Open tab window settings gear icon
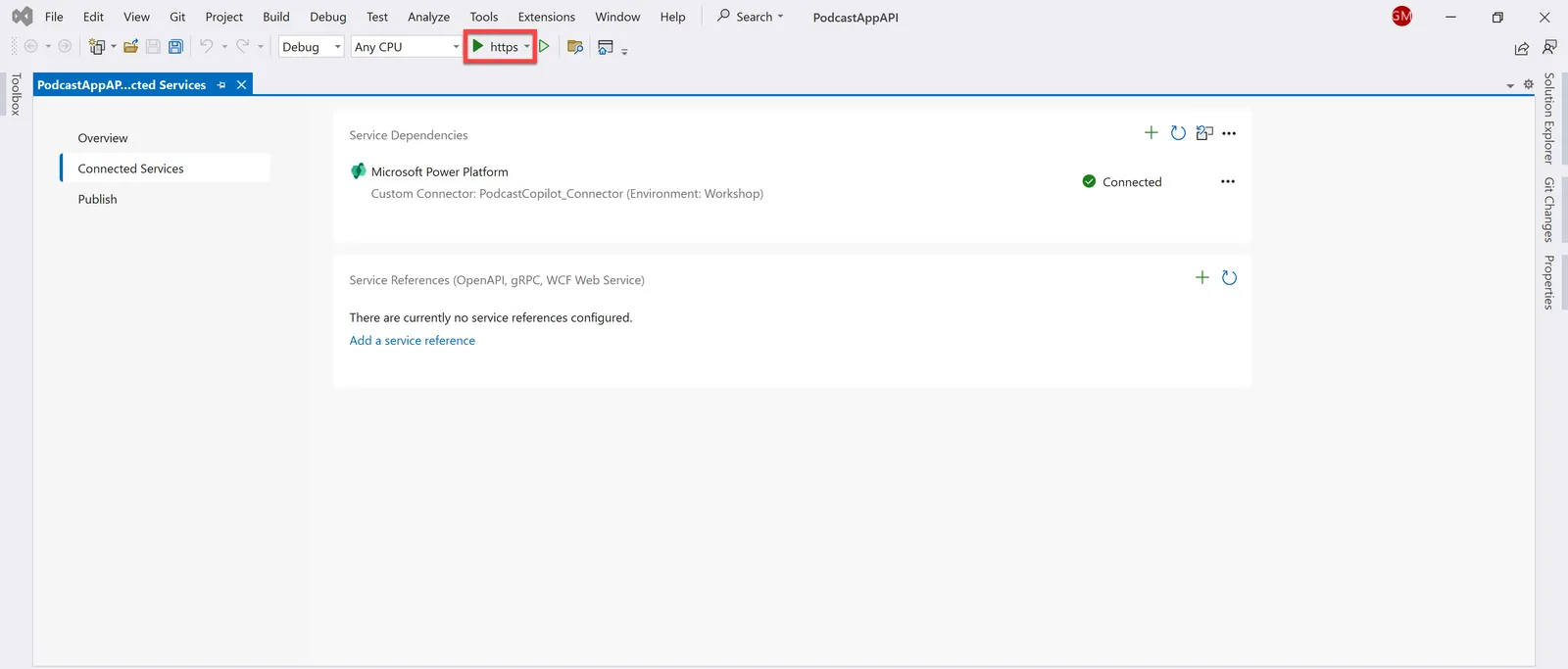Image resolution: width=1568 pixels, height=669 pixels. pyautogui.click(x=1528, y=84)
